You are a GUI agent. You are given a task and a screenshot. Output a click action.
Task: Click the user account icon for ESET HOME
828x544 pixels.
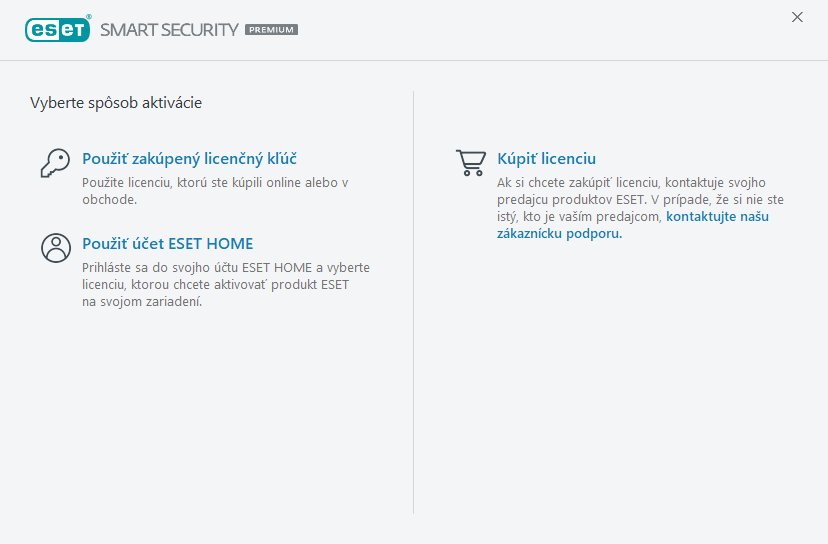[x=55, y=247]
